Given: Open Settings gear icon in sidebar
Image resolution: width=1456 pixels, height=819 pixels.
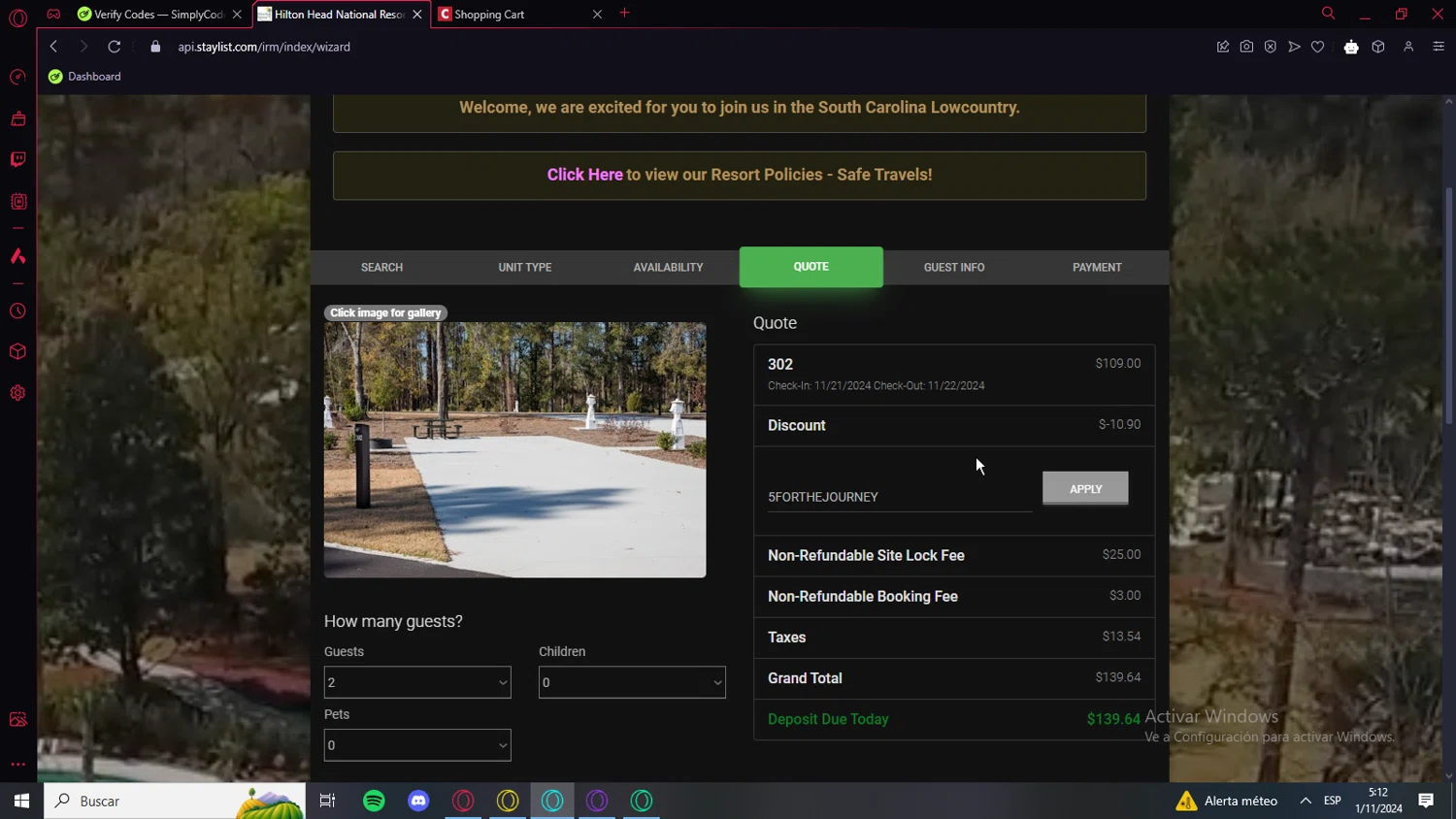Looking at the screenshot, I should coord(17,393).
